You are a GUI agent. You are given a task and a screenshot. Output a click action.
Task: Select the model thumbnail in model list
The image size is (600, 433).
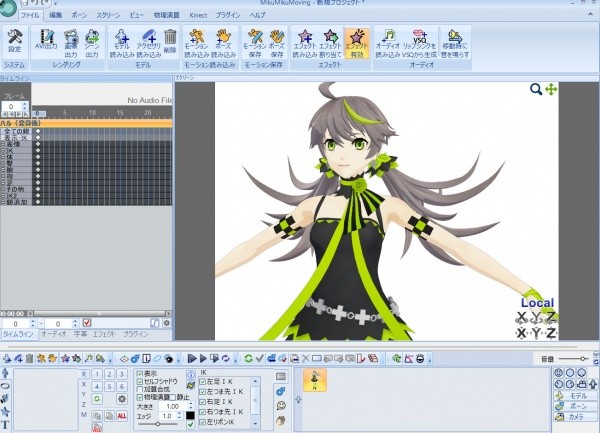(315, 380)
